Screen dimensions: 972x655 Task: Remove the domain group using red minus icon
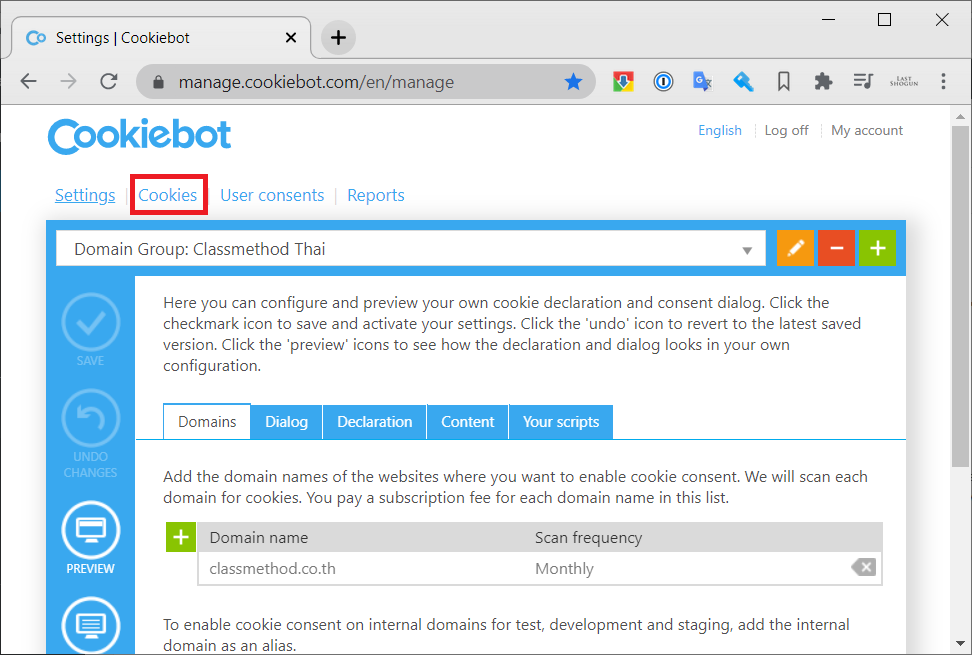click(x=836, y=247)
